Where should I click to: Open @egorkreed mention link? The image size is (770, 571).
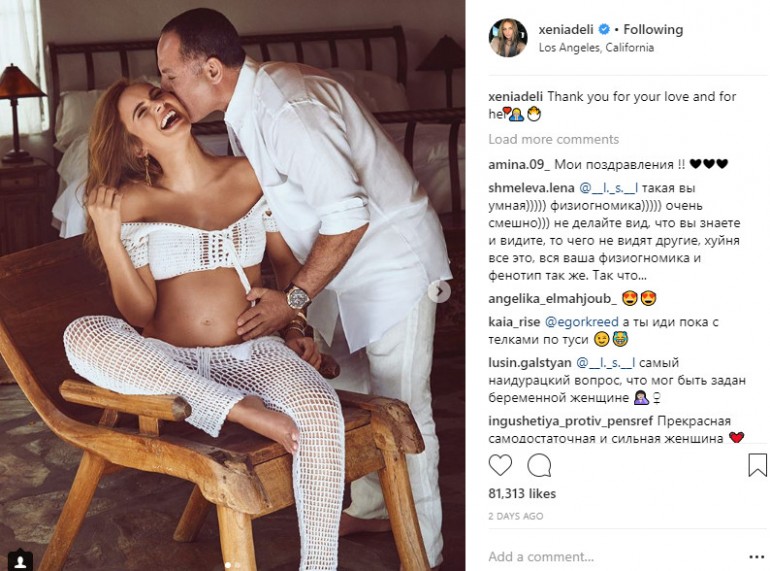pyautogui.click(x=582, y=322)
